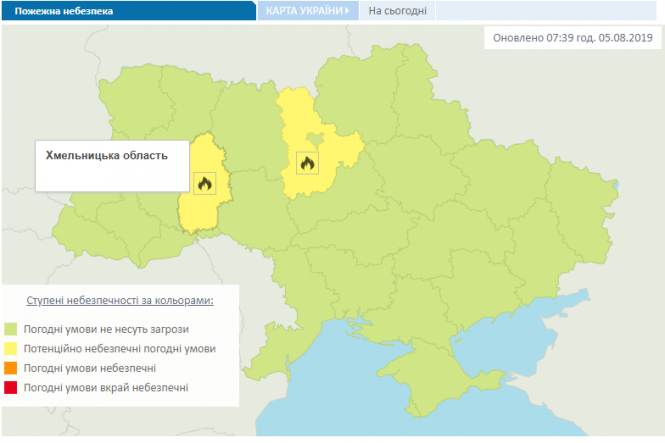Click the small arrow next to КАРТА УКРАЇНИ
Viewport: 665px width, 443px height.
coord(347,11)
